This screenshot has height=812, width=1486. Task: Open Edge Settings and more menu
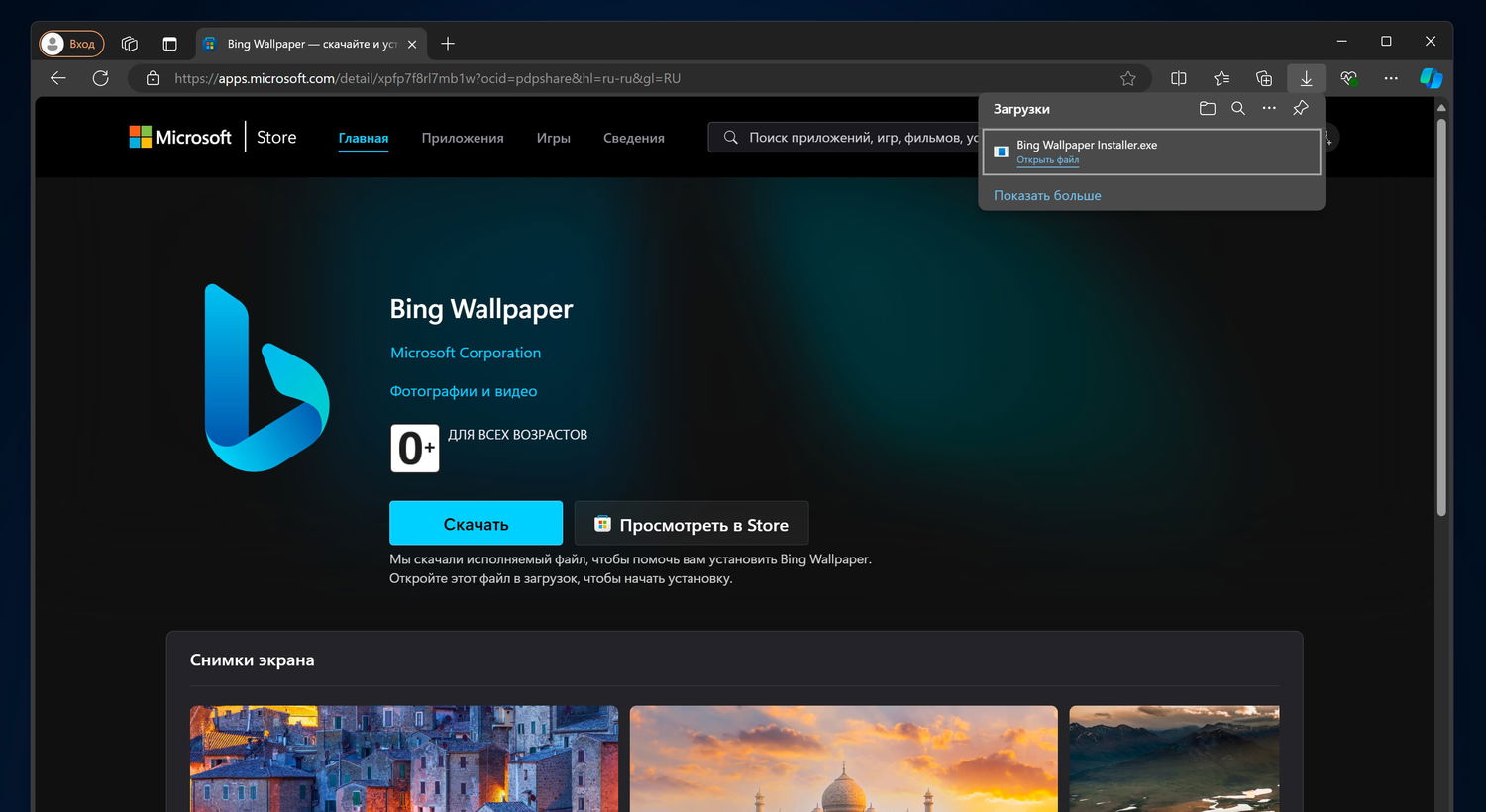[1391, 78]
